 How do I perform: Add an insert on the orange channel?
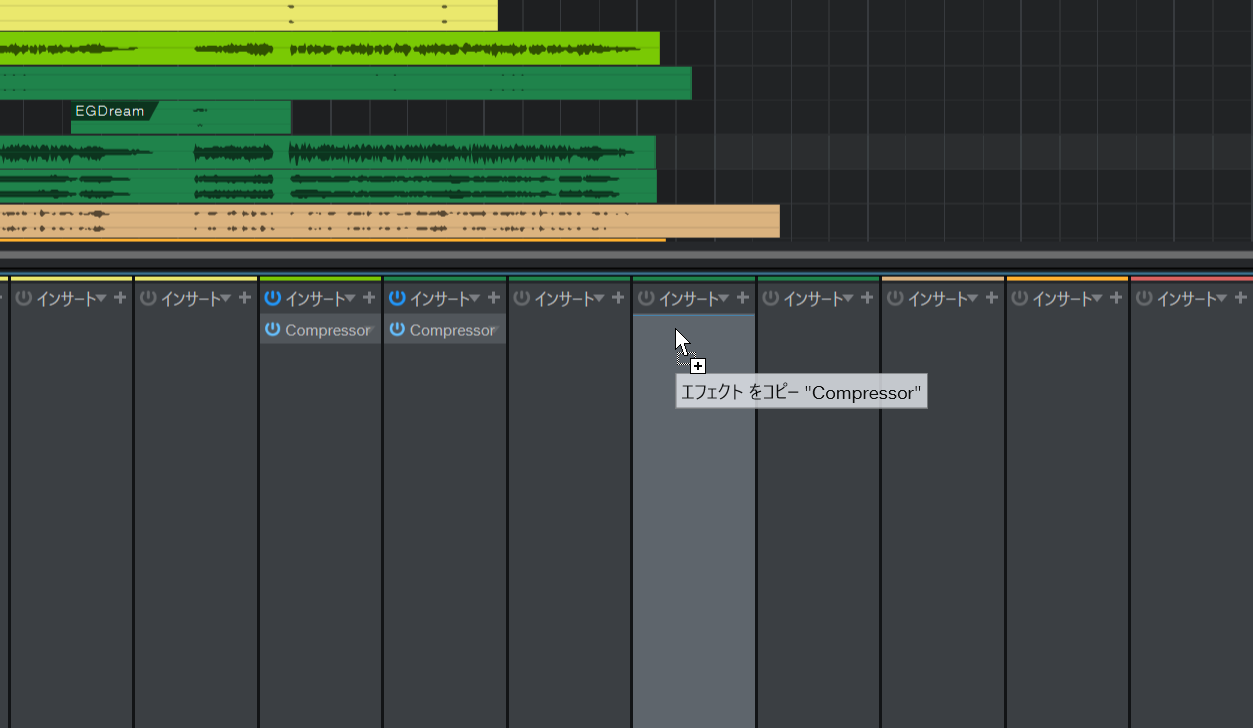(x=1116, y=298)
